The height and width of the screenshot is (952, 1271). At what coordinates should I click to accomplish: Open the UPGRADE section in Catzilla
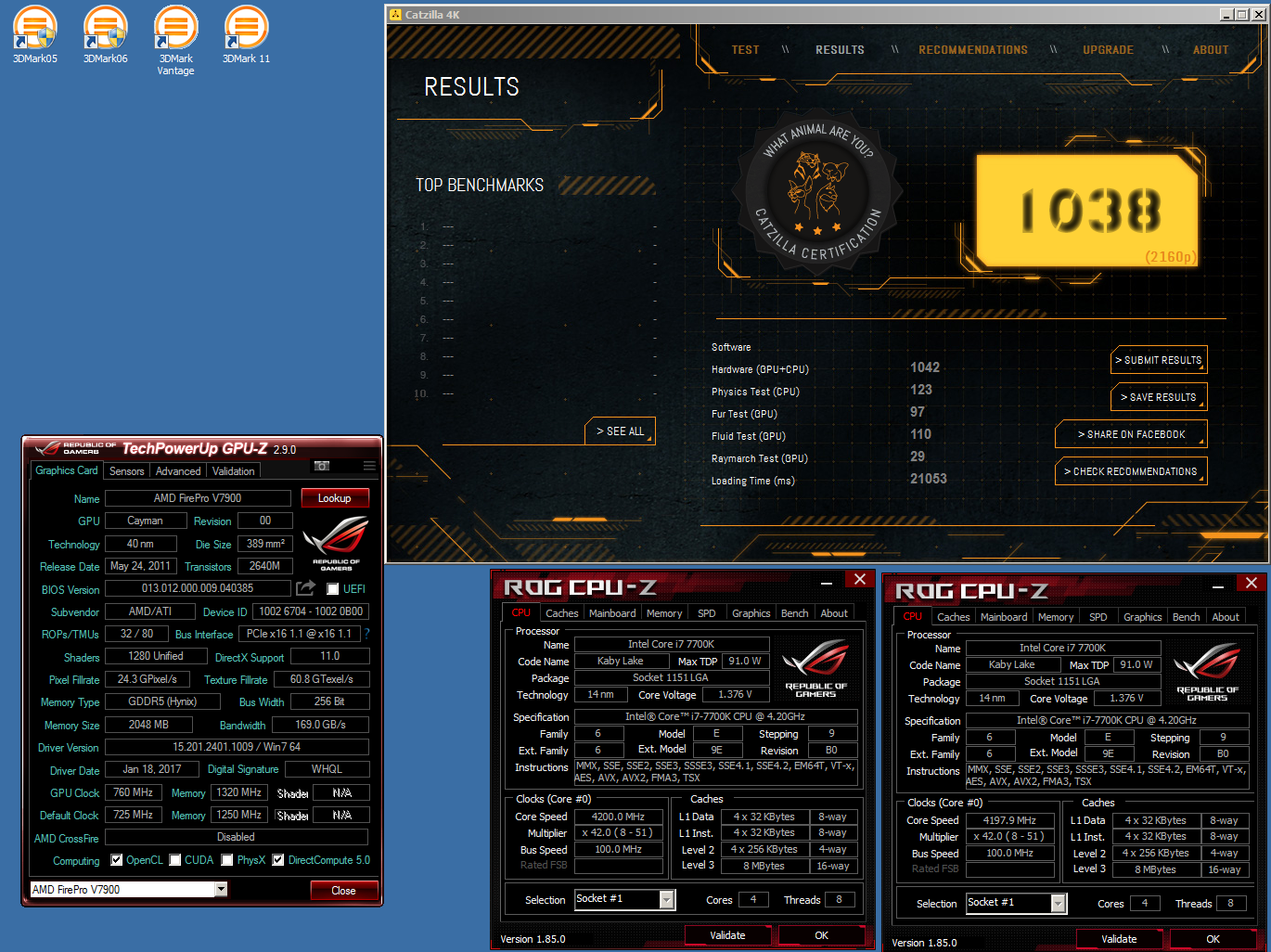(1109, 50)
